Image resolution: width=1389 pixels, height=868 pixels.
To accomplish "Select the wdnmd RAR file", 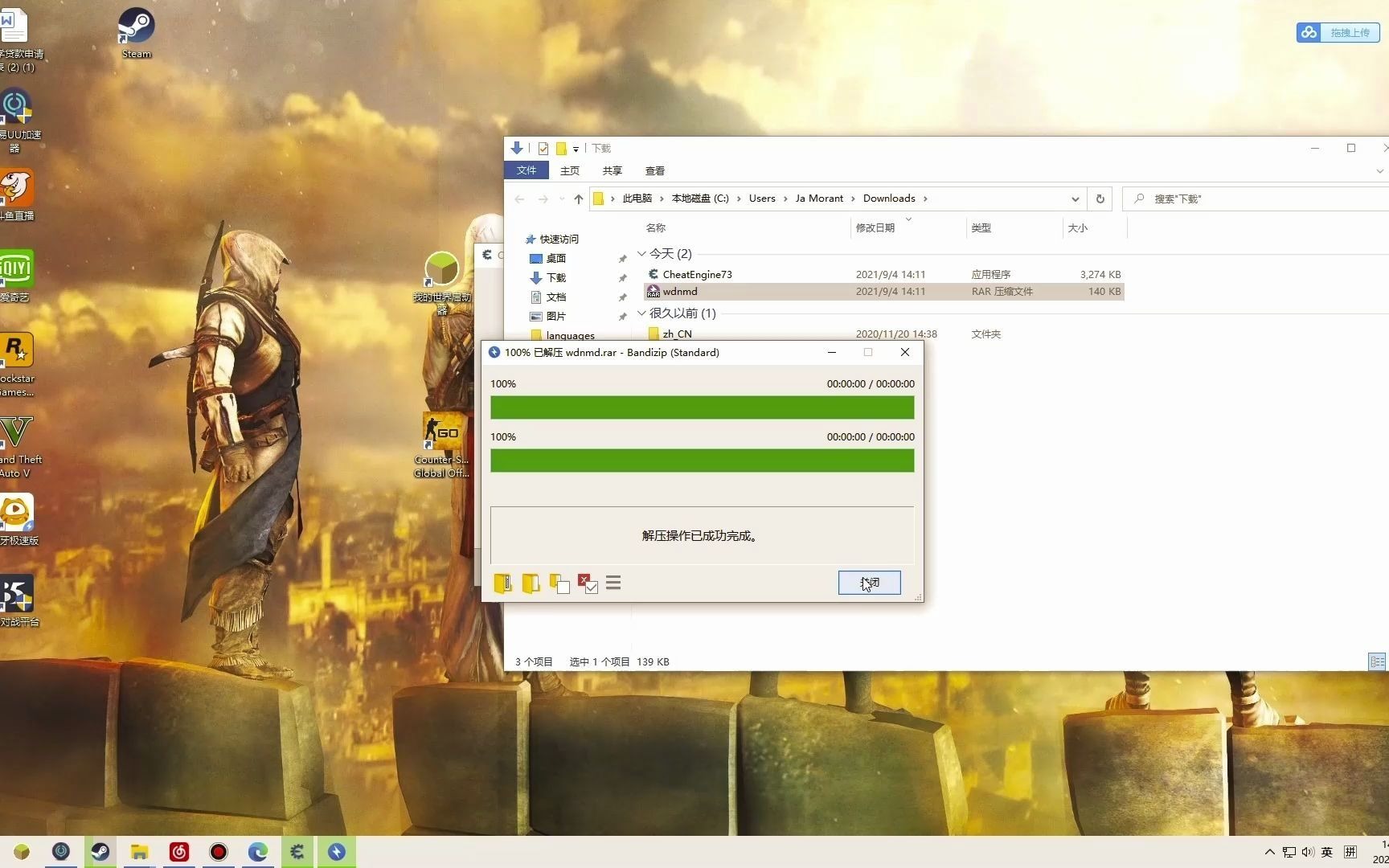I will [x=883, y=292].
